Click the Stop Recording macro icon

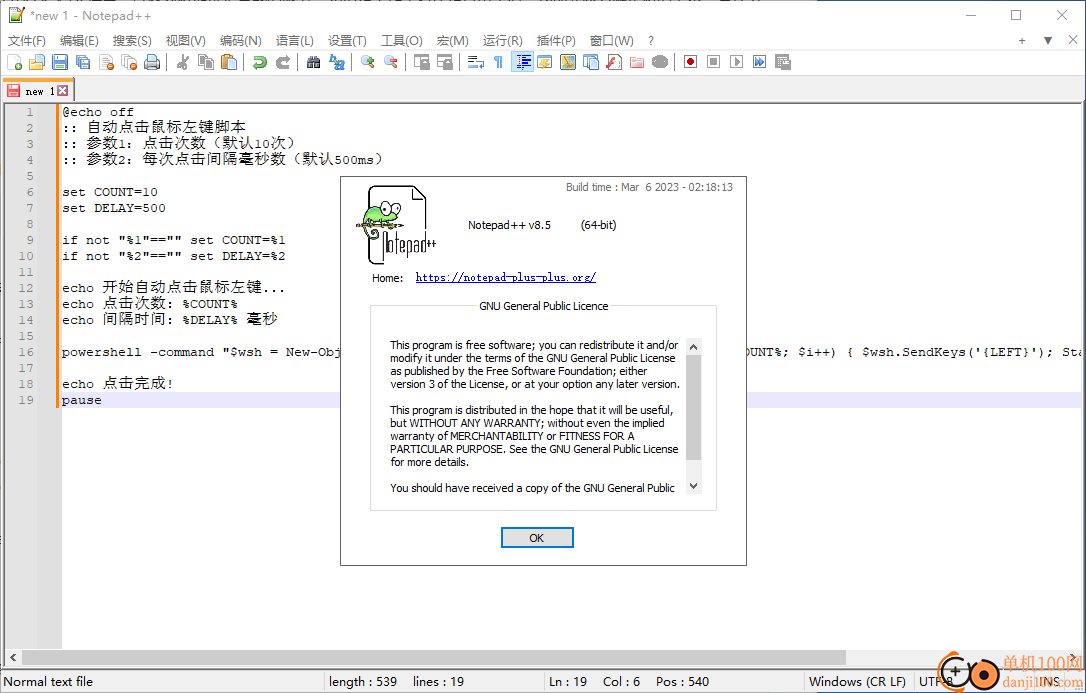713,62
